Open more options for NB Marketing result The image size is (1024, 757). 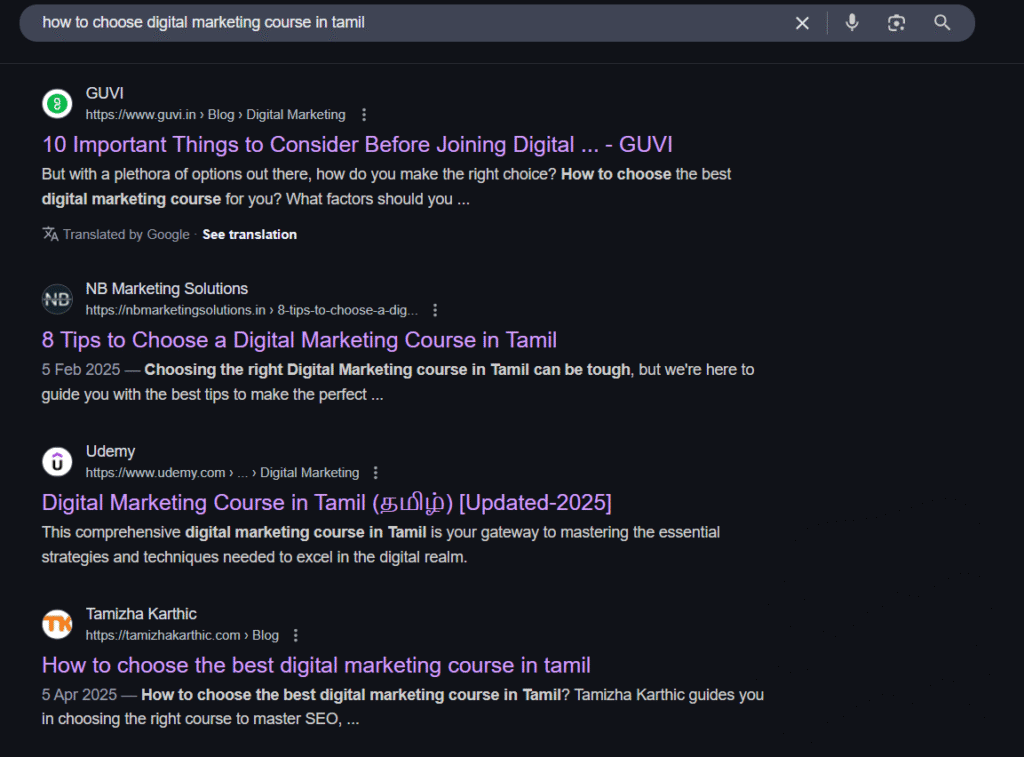click(435, 310)
